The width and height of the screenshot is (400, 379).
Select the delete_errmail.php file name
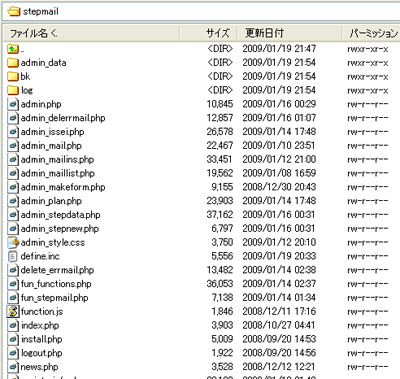click(57, 270)
